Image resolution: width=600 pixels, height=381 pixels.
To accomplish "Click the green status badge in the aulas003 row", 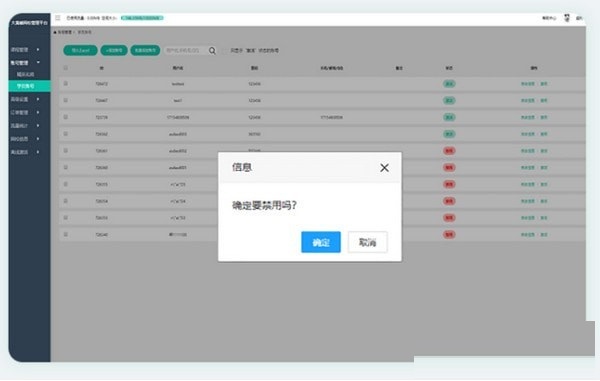I will click(x=449, y=134).
